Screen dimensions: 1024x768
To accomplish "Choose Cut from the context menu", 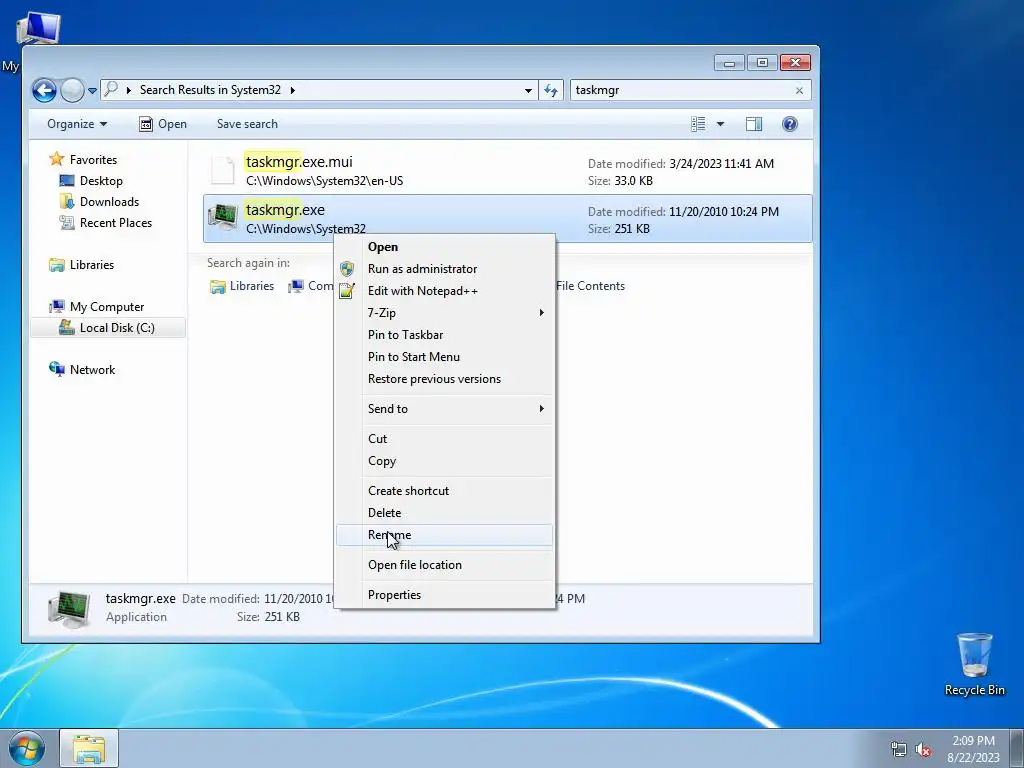I will tap(444, 439).
